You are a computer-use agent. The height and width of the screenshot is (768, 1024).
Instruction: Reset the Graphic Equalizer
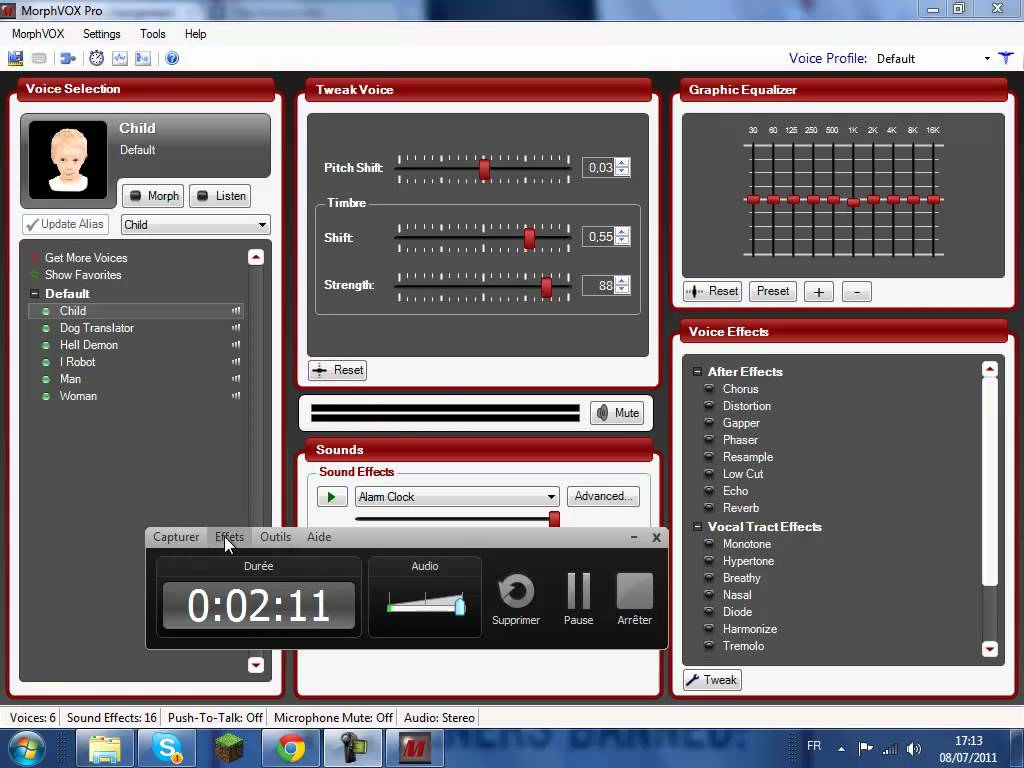pos(712,291)
